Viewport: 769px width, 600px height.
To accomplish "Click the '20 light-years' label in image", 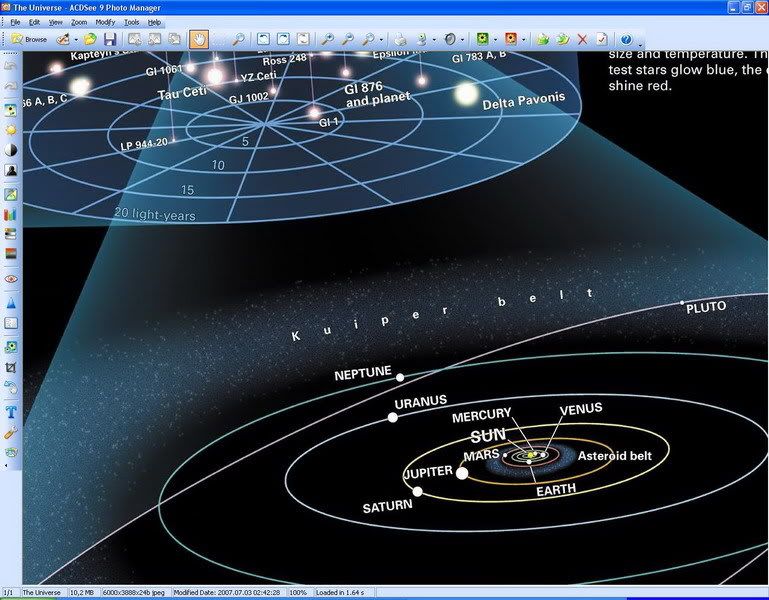I will 154,214.
